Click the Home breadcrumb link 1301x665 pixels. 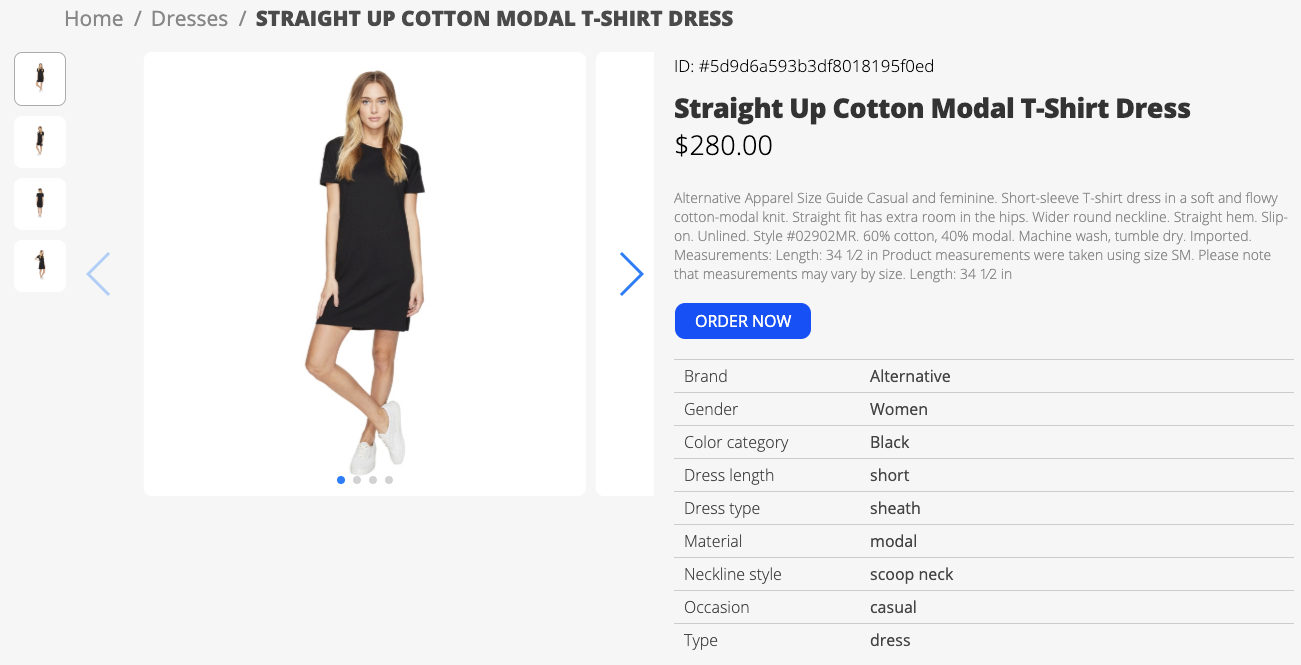pos(94,18)
